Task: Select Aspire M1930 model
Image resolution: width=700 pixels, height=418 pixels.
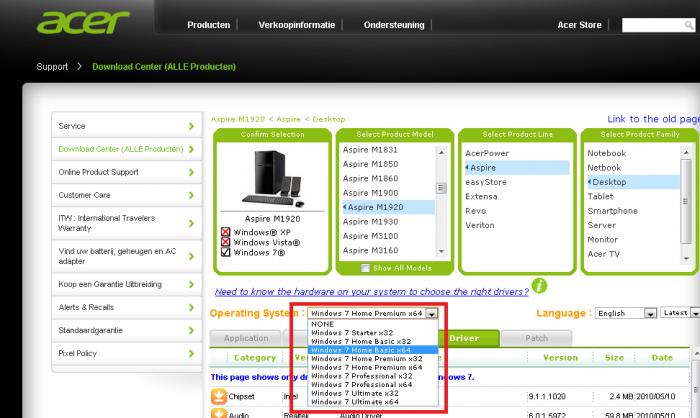Action: (x=371, y=222)
